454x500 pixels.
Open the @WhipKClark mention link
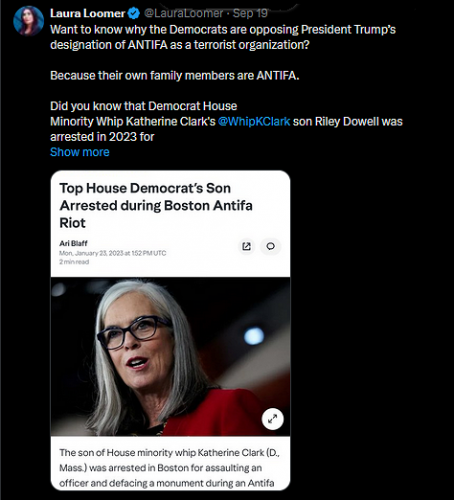[x=254, y=121]
